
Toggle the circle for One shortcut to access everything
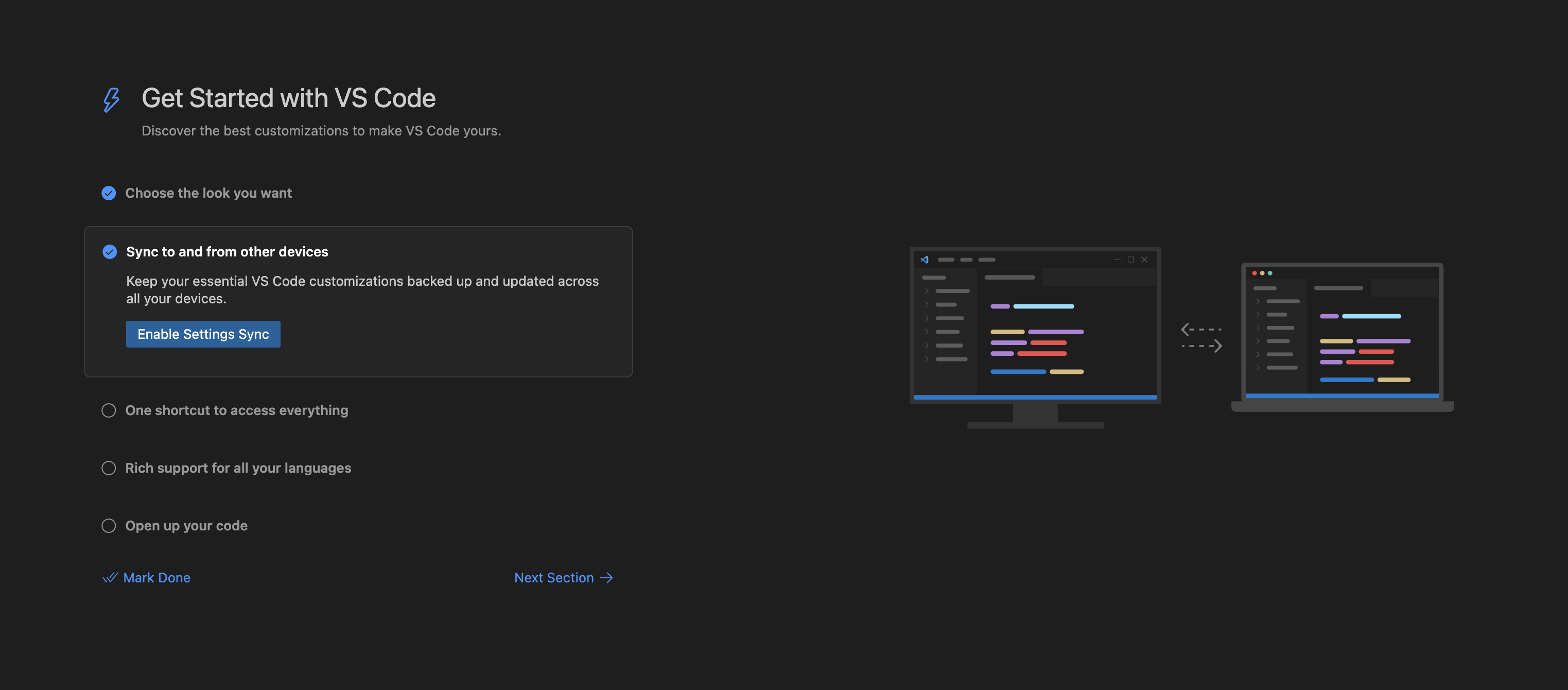coord(108,410)
